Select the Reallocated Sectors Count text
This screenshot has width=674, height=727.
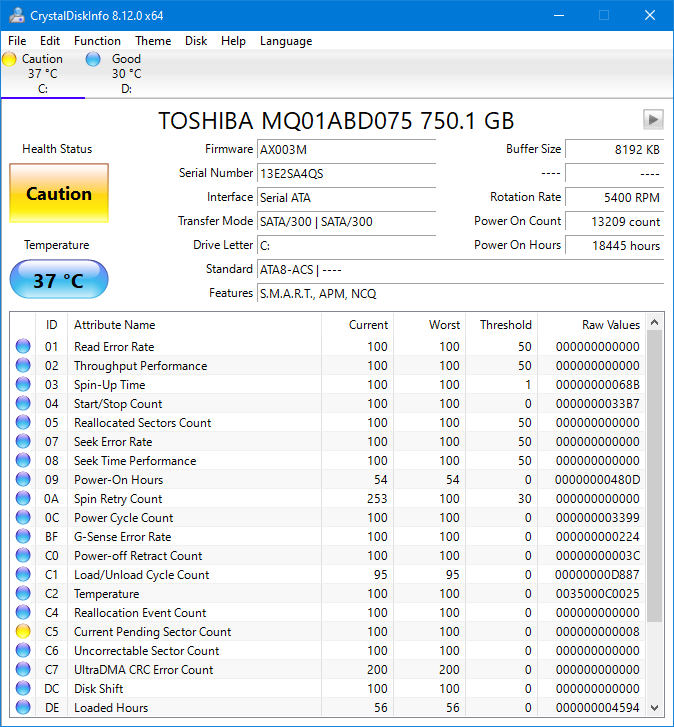(x=142, y=423)
